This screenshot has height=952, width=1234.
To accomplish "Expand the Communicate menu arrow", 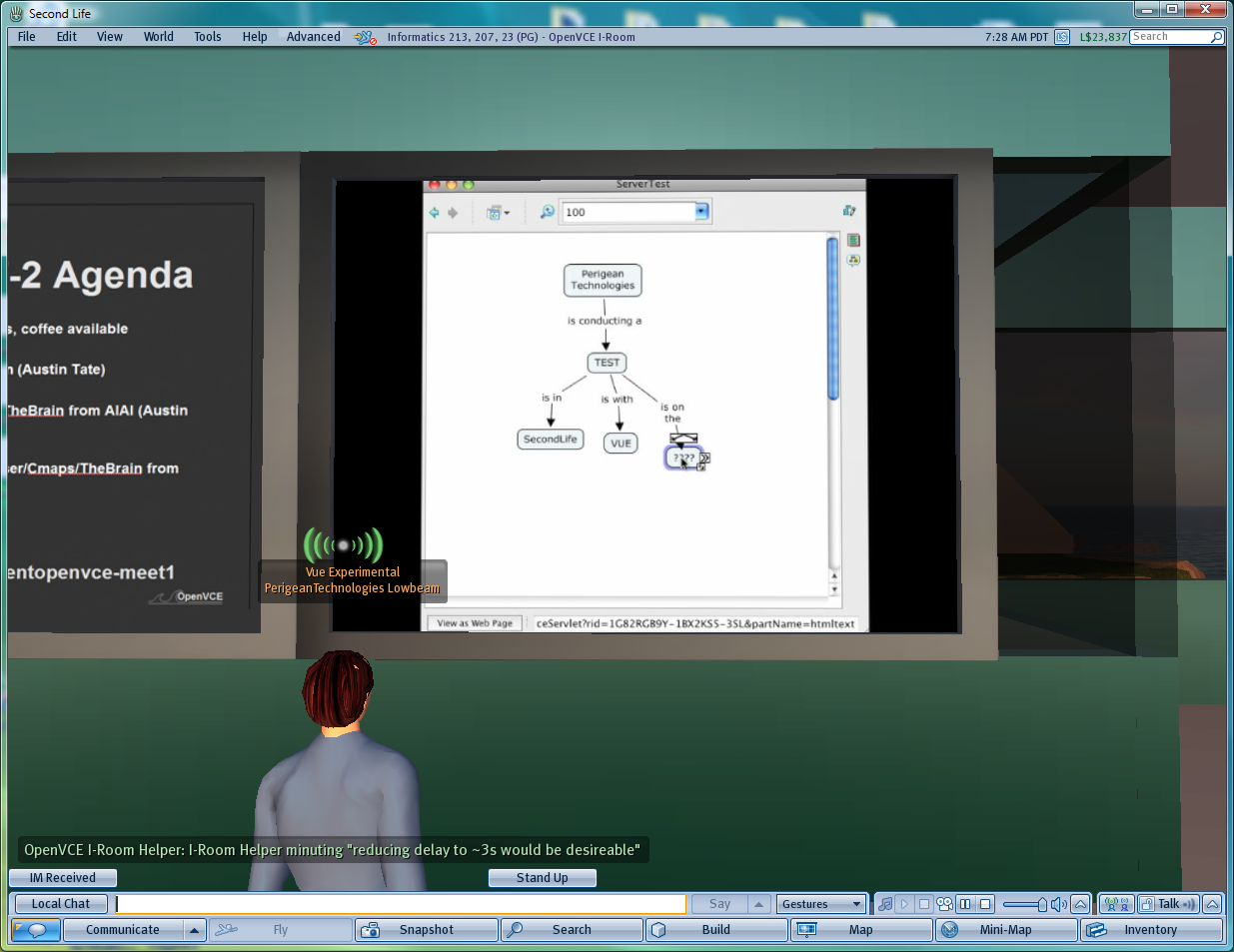I will (195, 930).
